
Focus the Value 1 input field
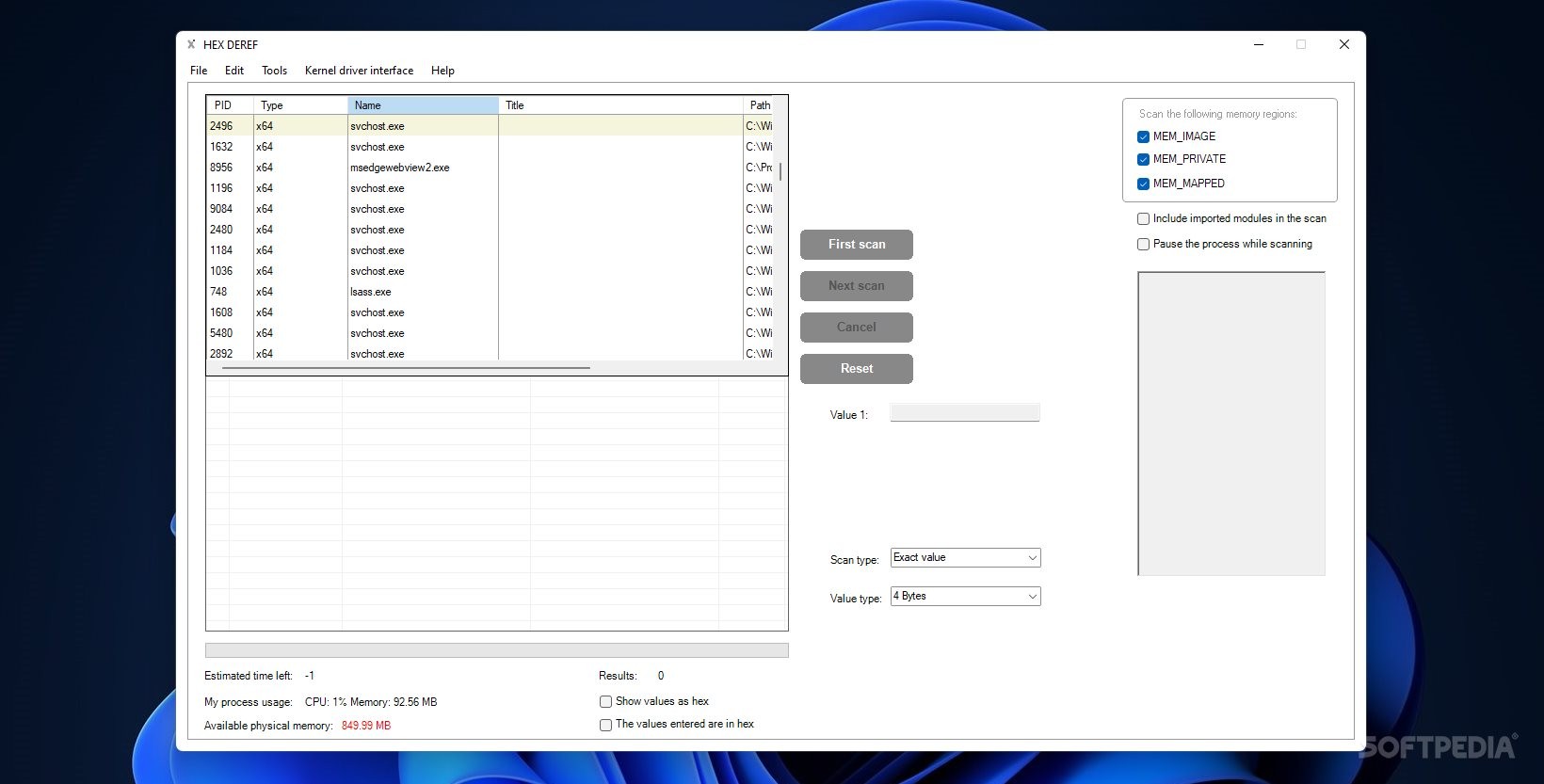coord(965,412)
